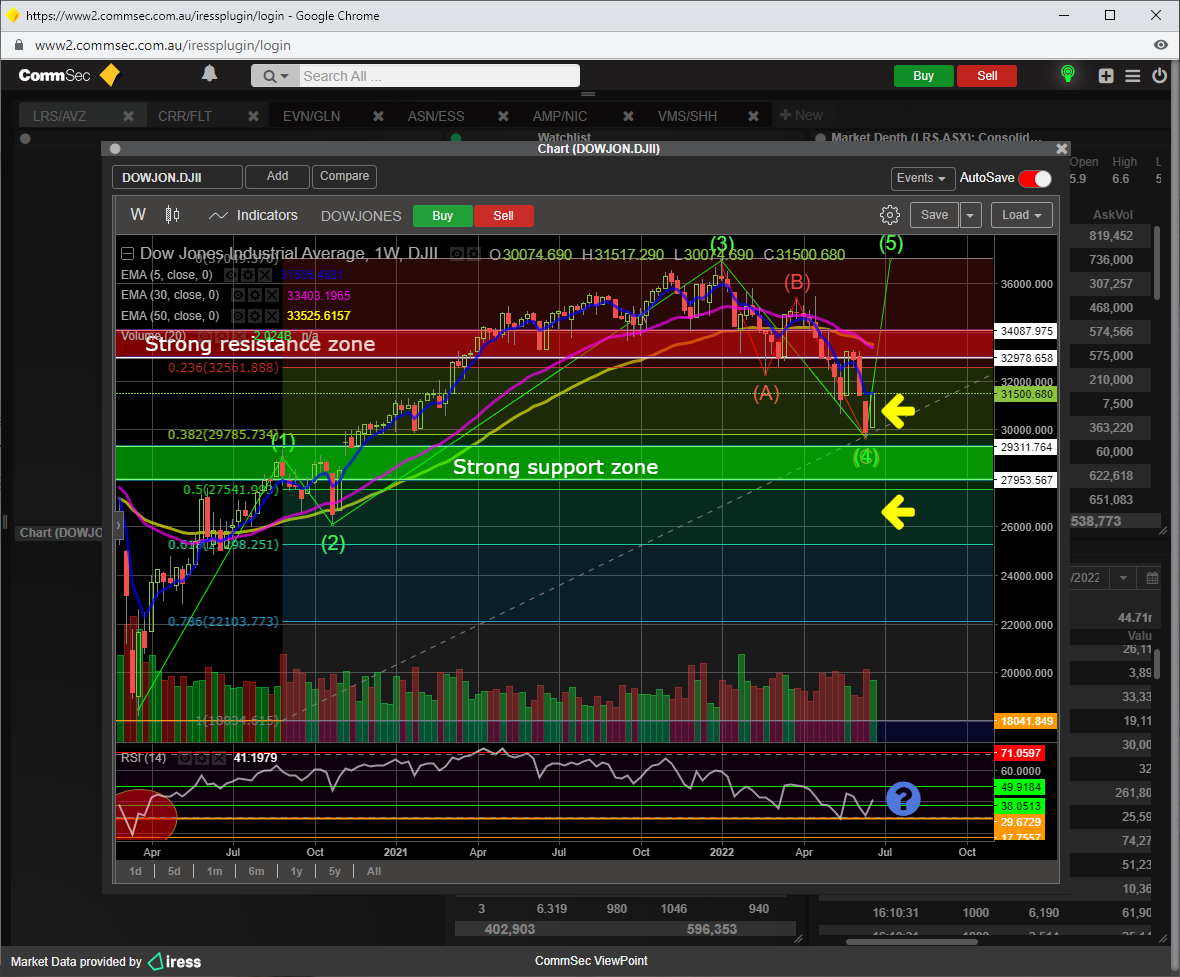This screenshot has height=977, width=1180.
Task: Click the header green Buy button
Action: click(x=923, y=76)
